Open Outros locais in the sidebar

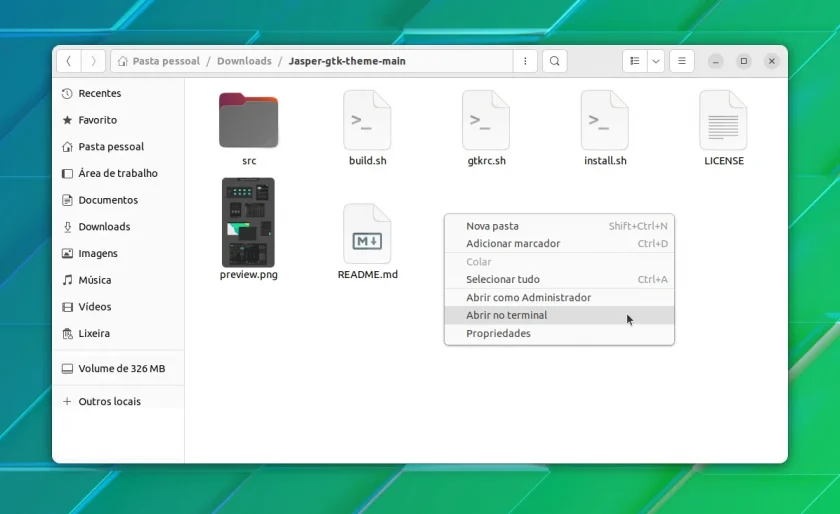(x=118, y=401)
